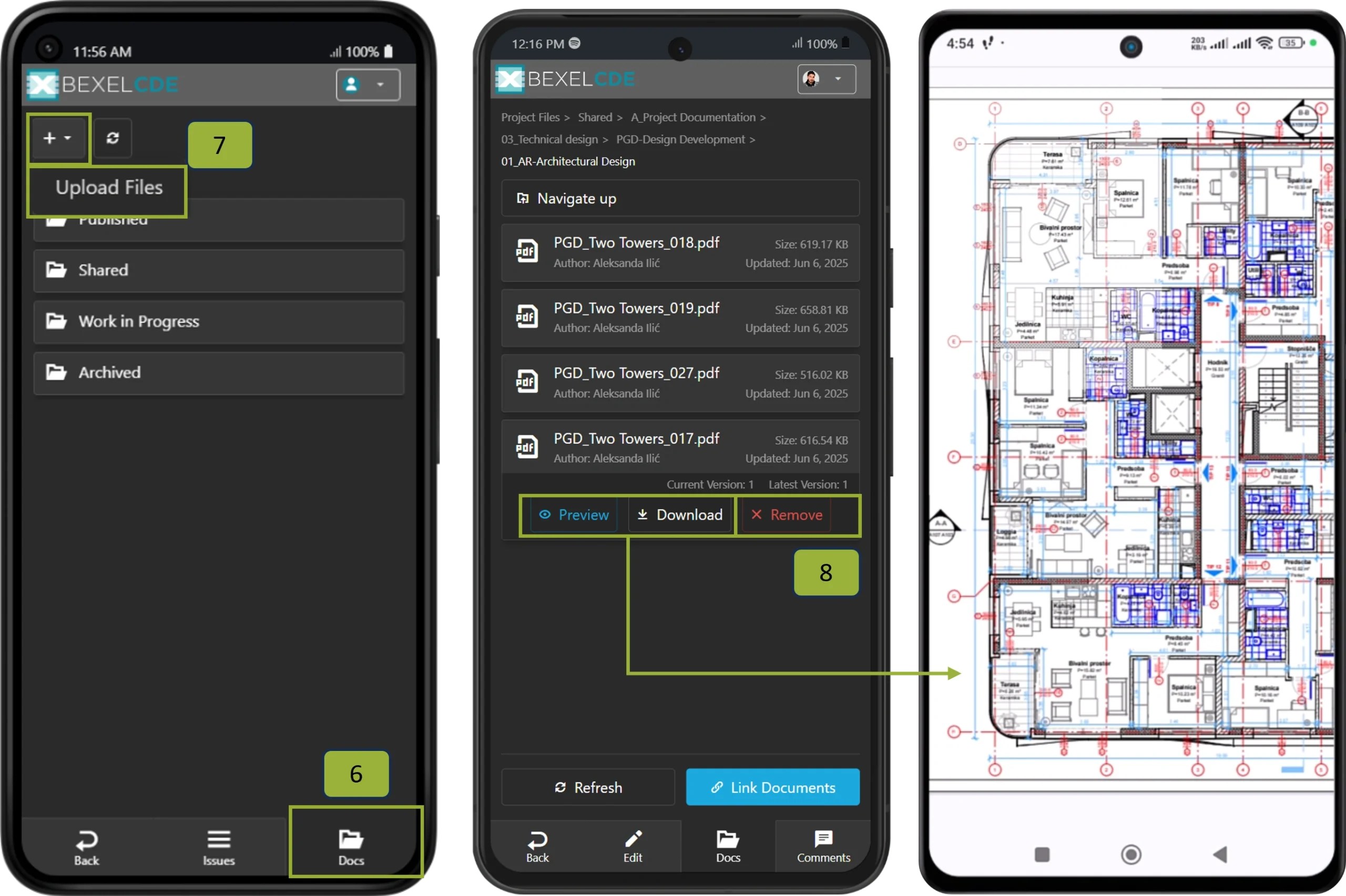Open the plus add dropdown menu
Screen dimensions: 1346x896
coord(58,138)
